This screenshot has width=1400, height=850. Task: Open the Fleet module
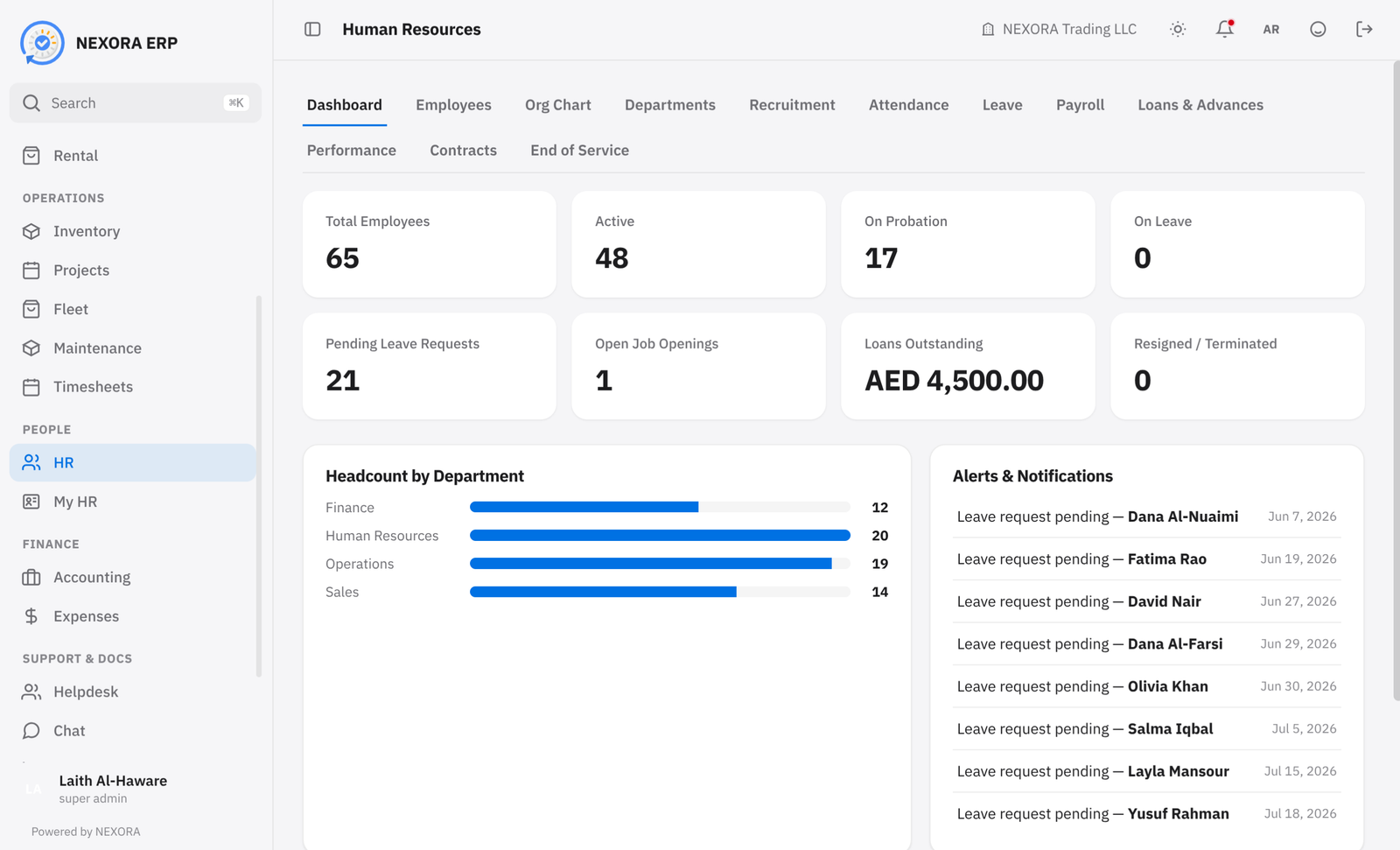(133, 309)
